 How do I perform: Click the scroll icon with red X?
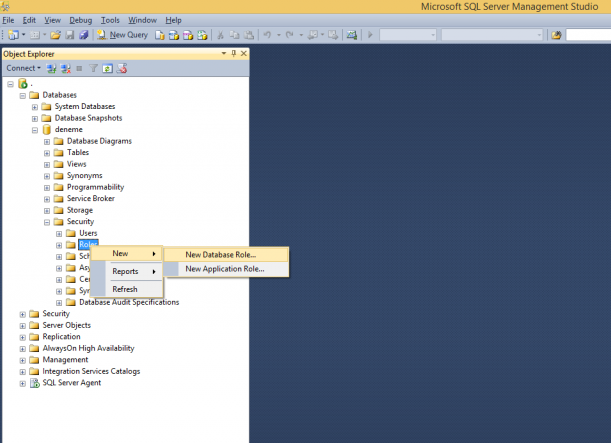tap(122, 69)
